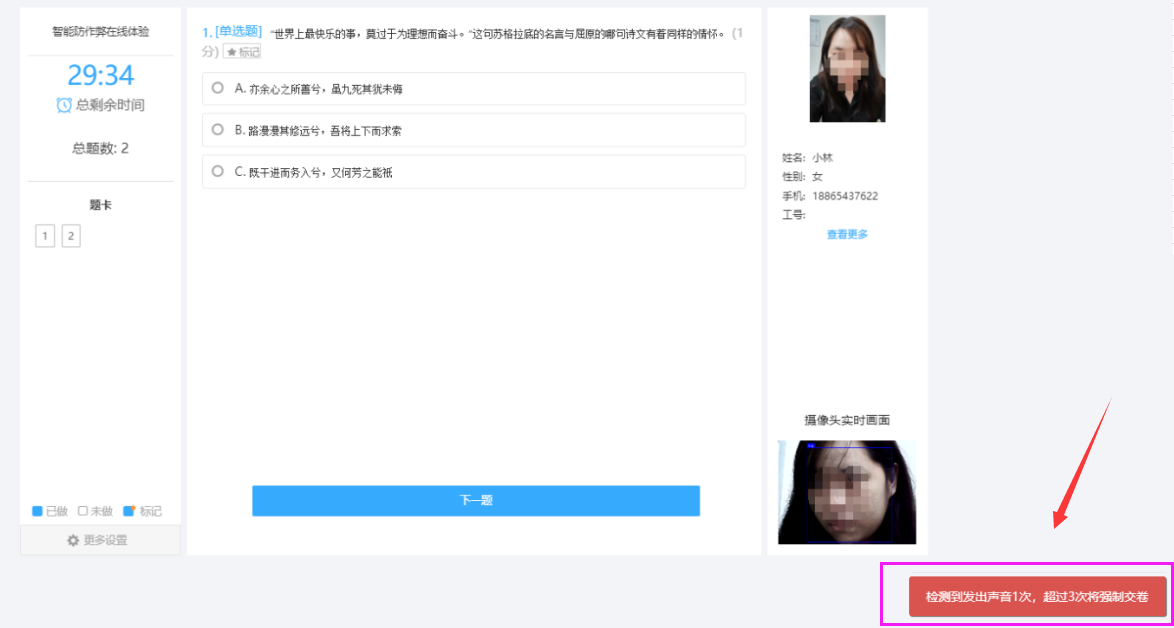This screenshot has width=1174, height=628.
Task: Click the candidate profile photo thumbnail
Action: (x=847, y=68)
